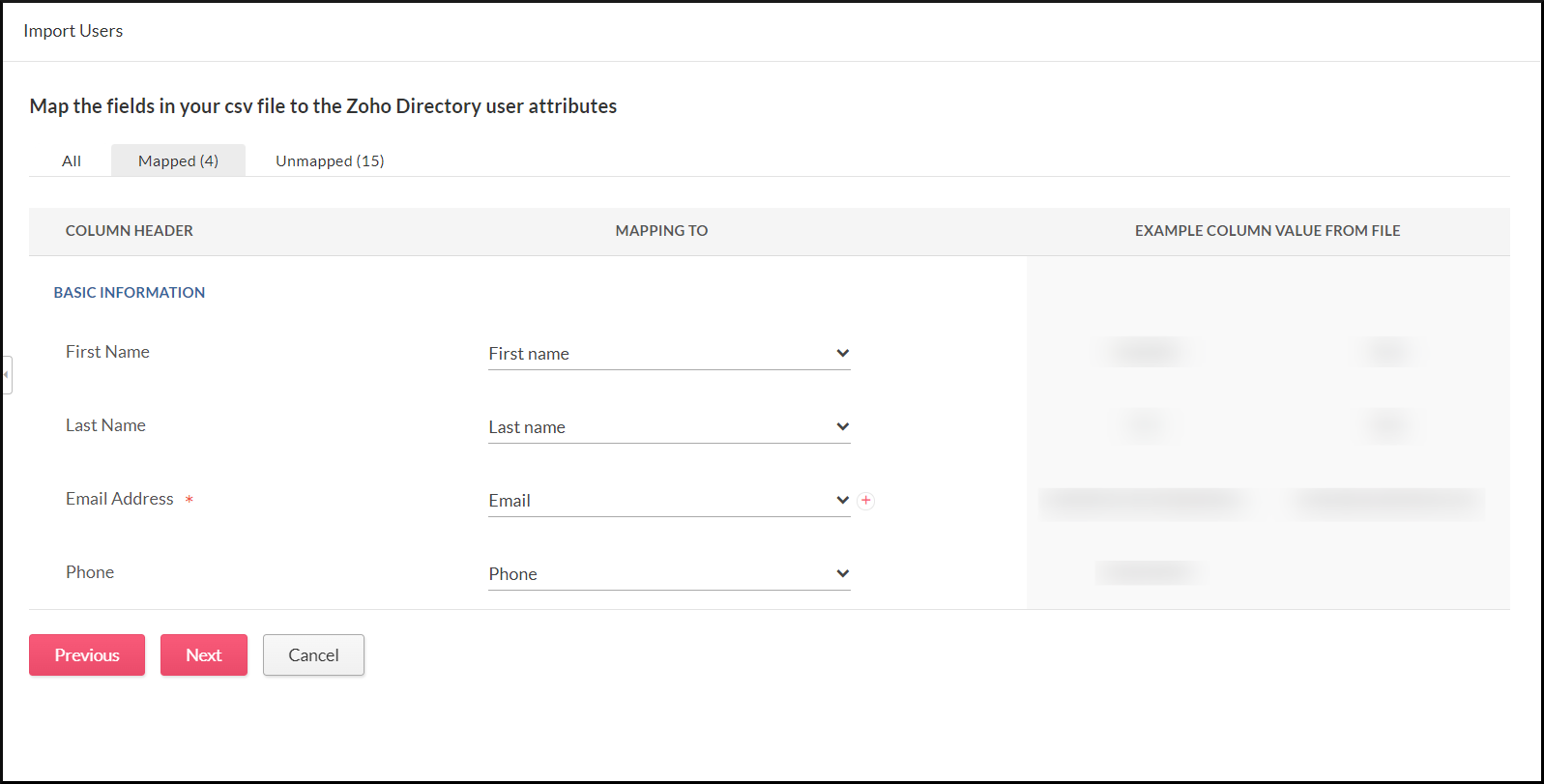Open the First name mapping dropdown
This screenshot has height=784, width=1544.
[x=669, y=354]
